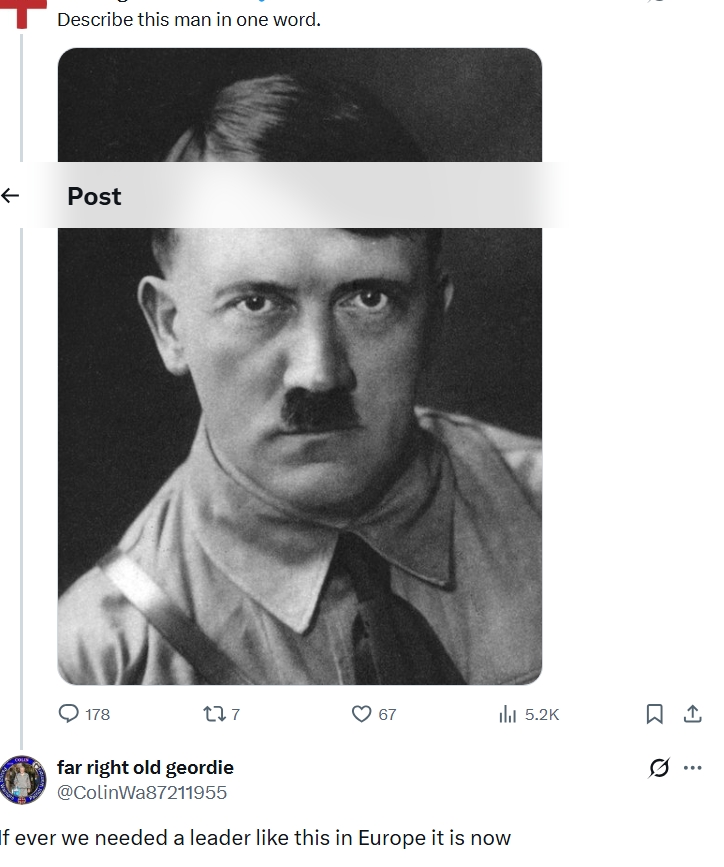Open the reply text about Europe leader
724x867 pixels.
click(x=255, y=838)
